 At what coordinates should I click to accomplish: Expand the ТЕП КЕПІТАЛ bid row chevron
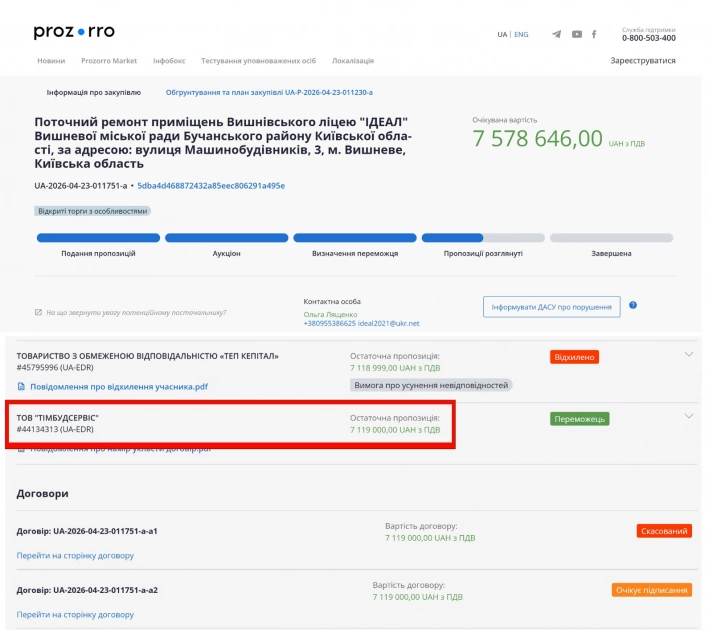689,354
